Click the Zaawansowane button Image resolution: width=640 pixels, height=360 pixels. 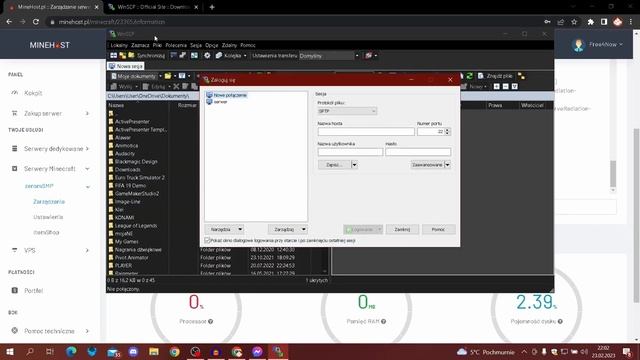click(x=427, y=165)
